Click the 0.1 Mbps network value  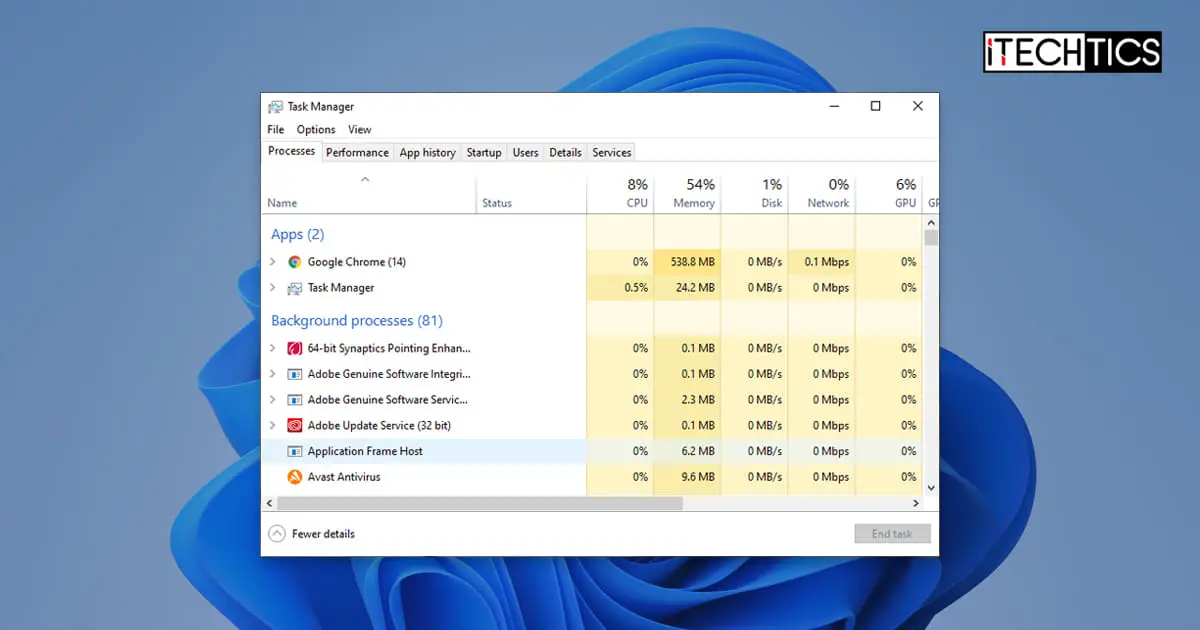[827, 262]
